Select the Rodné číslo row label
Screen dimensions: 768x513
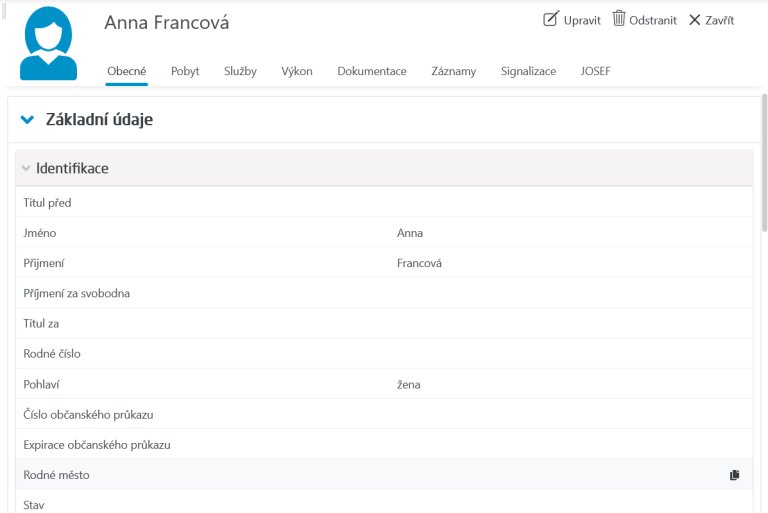(x=52, y=354)
